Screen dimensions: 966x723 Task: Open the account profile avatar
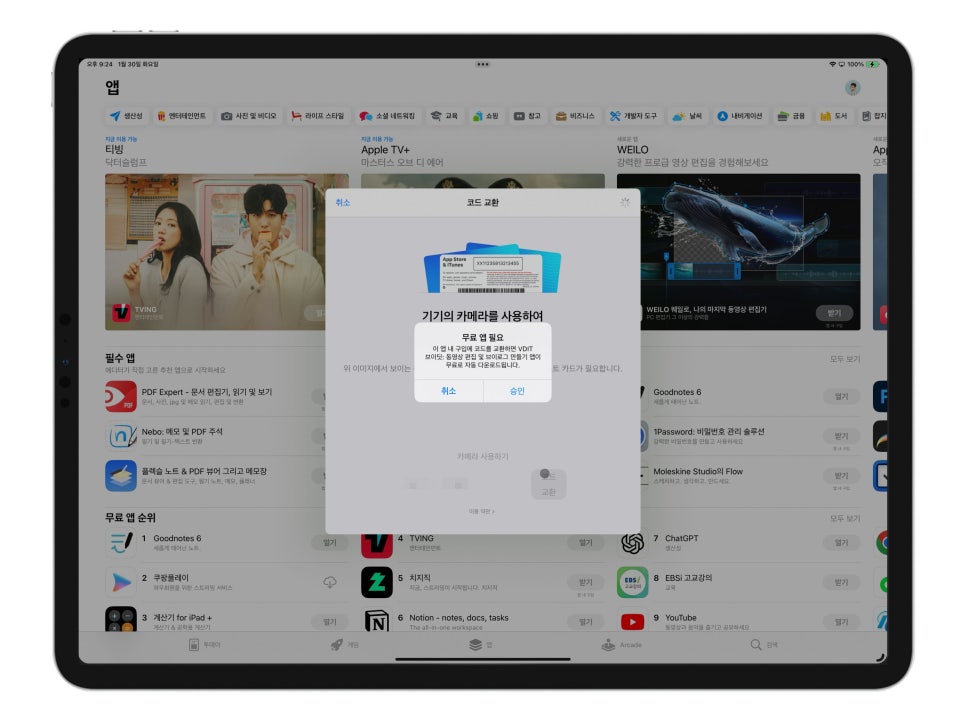pyautogui.click(x=852, y=87)
